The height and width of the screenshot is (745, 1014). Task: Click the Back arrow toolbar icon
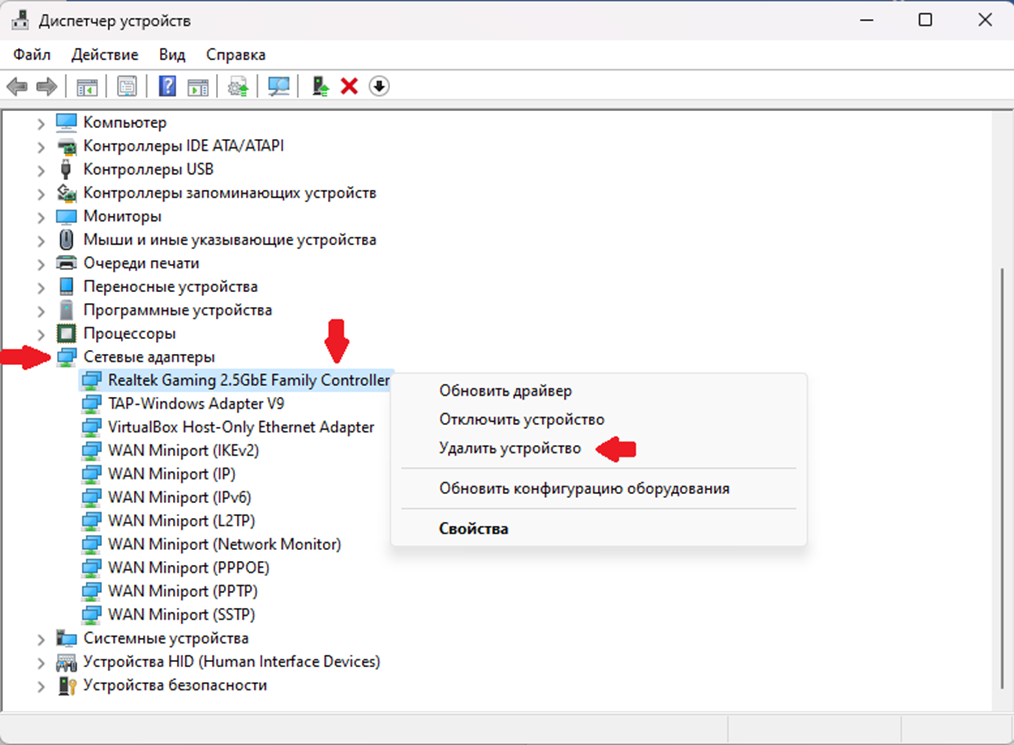[x=17, y=86]
